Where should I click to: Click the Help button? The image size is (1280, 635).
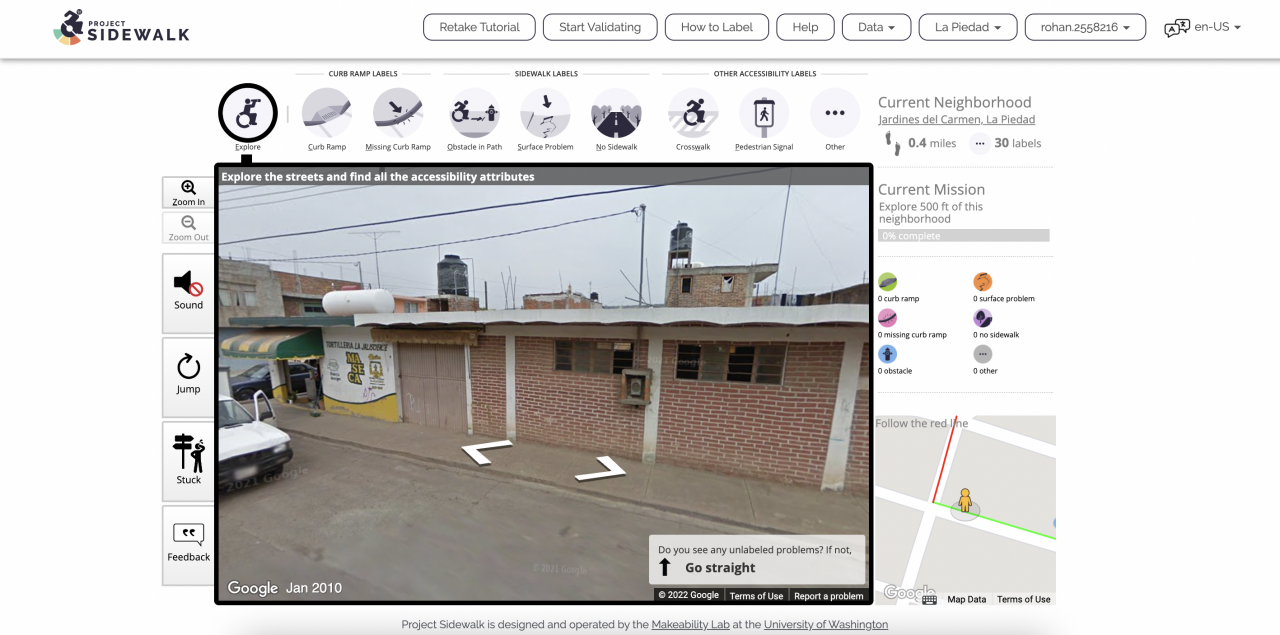pos(805,27)
